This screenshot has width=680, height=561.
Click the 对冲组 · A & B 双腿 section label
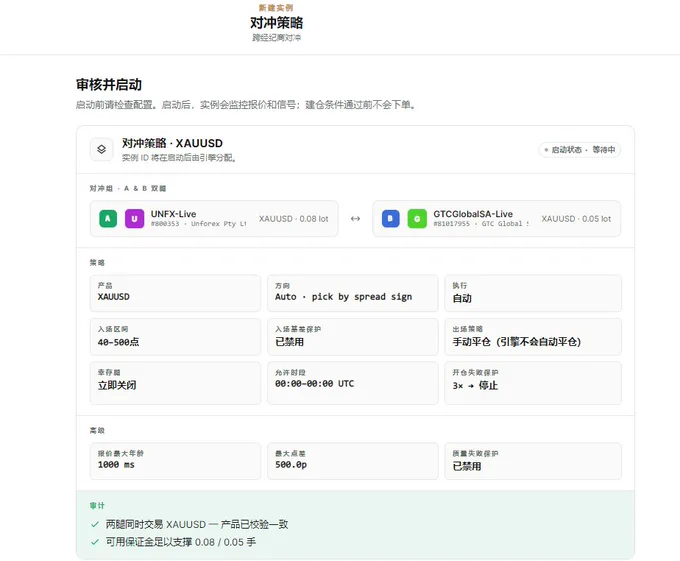[x=128, y=189]
